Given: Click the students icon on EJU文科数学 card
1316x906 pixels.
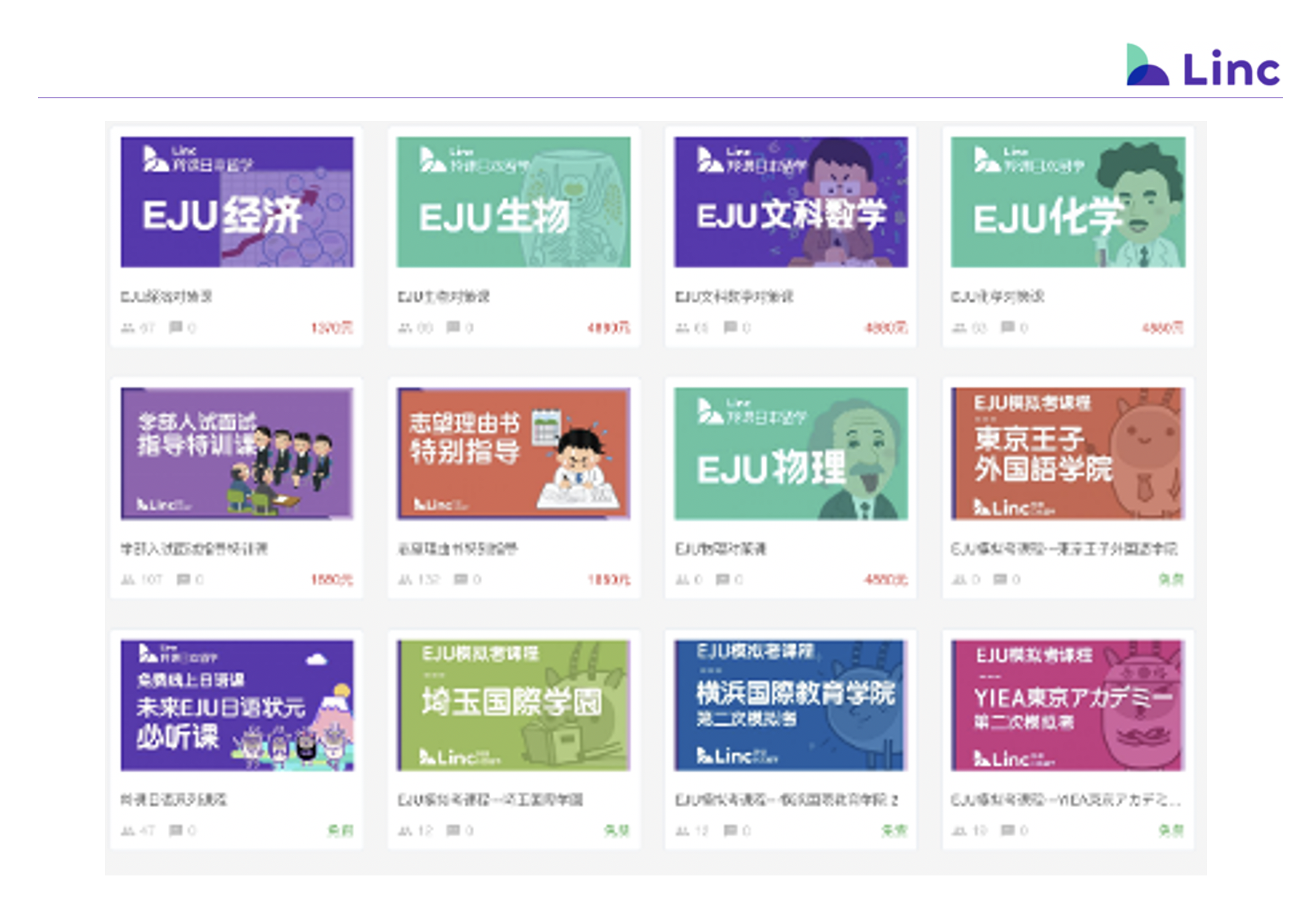Looking at the screenshot, I should tap(682, 327).
